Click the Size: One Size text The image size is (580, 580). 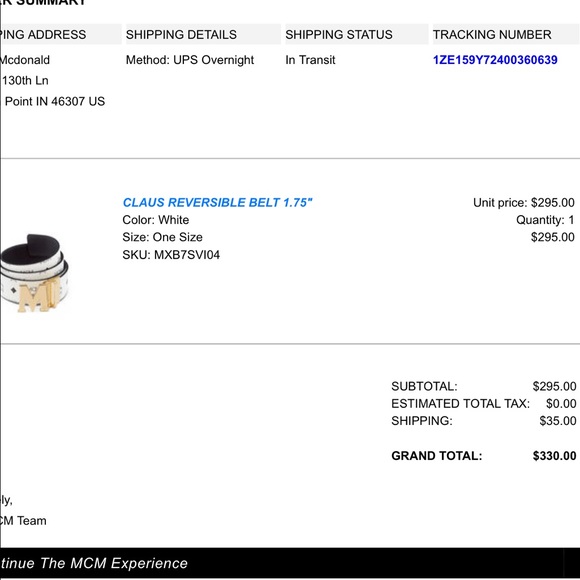(x=162, y=237)
